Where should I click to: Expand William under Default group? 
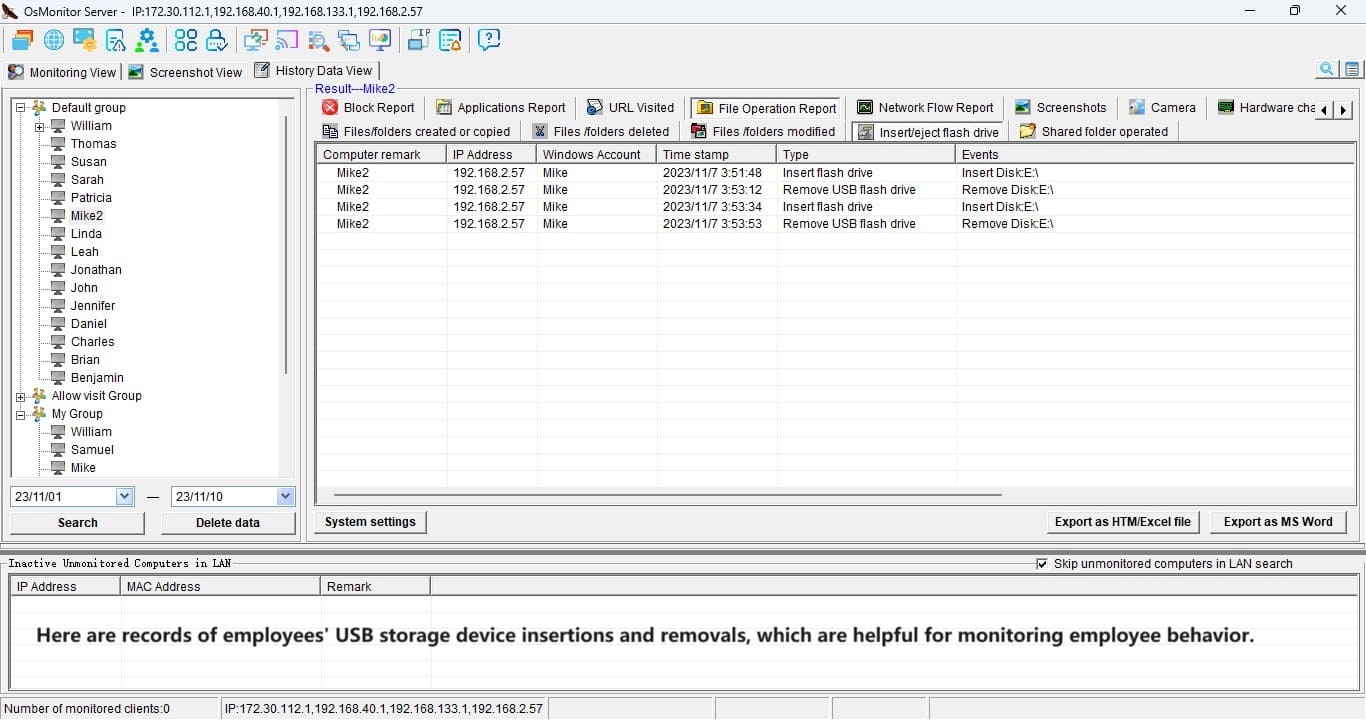pyautogui.click(x=40, y=126)
